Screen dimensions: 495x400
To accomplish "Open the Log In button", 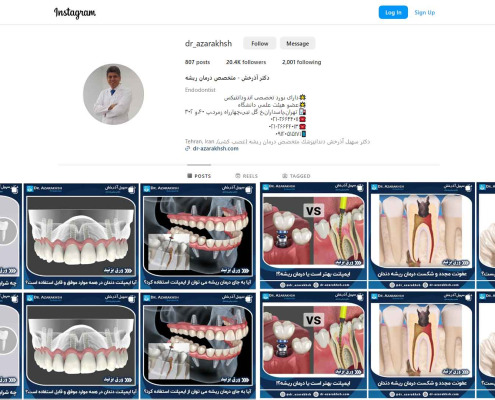I will (x=393, y=12).
